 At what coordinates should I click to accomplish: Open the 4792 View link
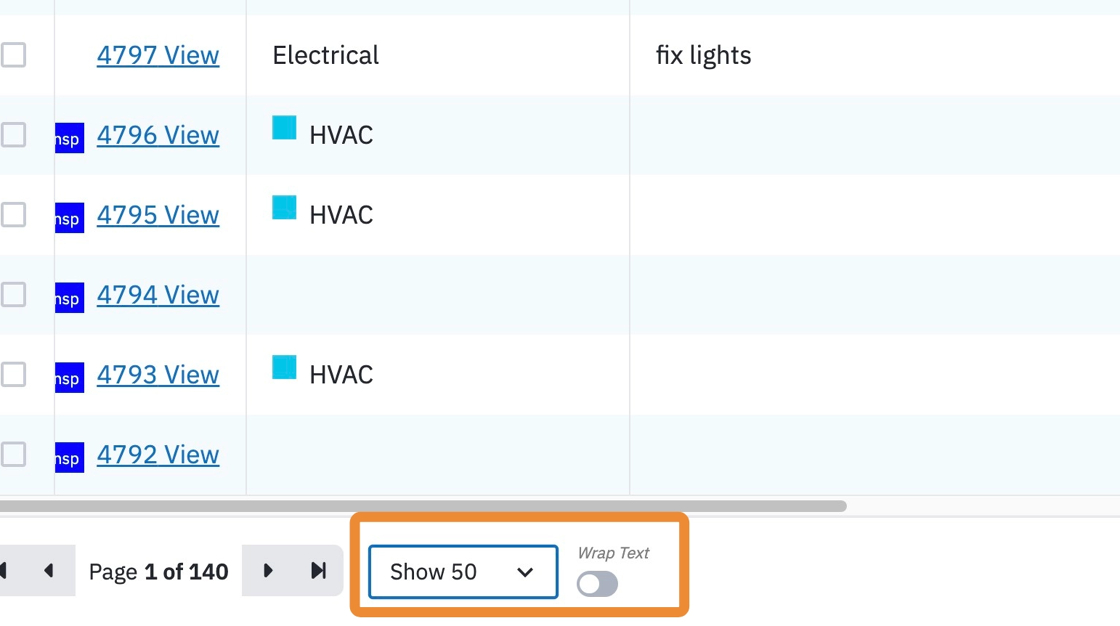(158, 454)
